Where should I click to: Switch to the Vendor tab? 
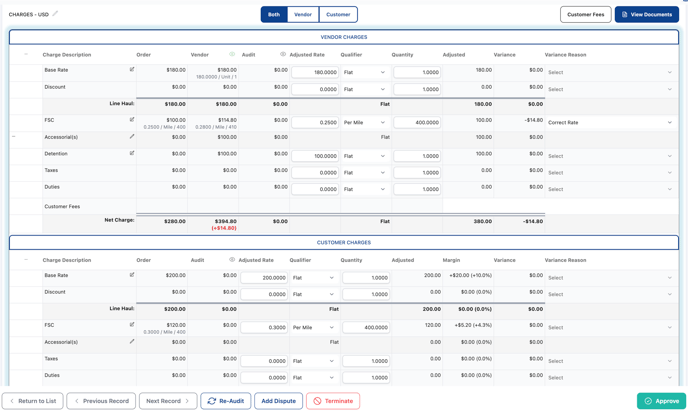303,15
